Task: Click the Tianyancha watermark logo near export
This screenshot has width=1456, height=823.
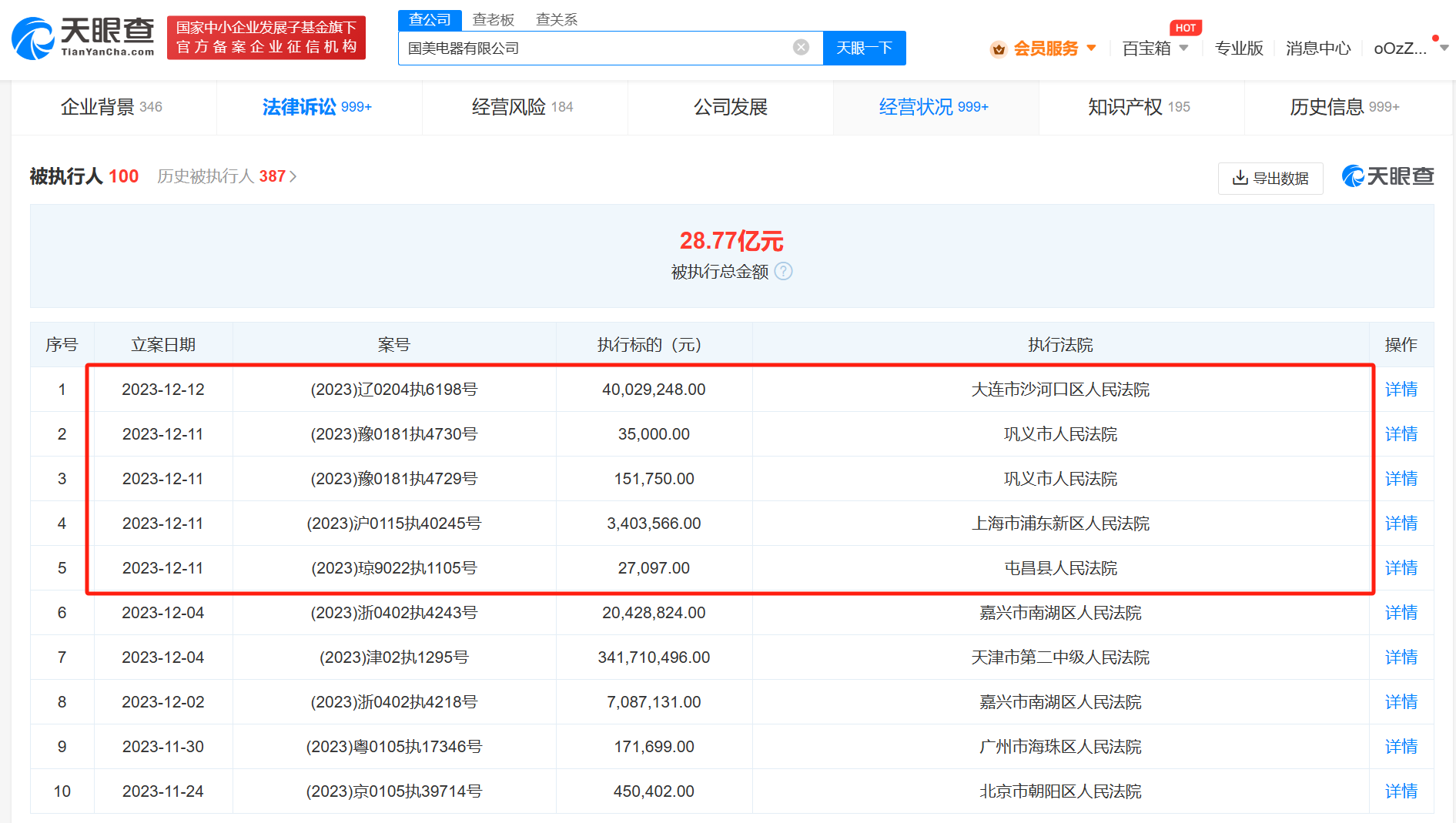Action: tap(1387, 177)
